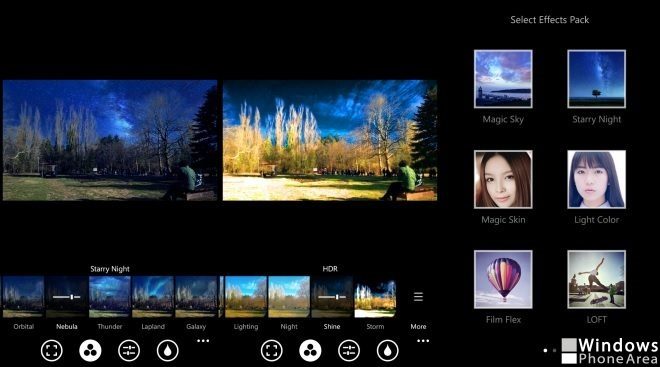The height and width of the screenshot is (367, 660).
Task: Tap the droplet icon in the Starry Night editor
Action: coord(168,351)
